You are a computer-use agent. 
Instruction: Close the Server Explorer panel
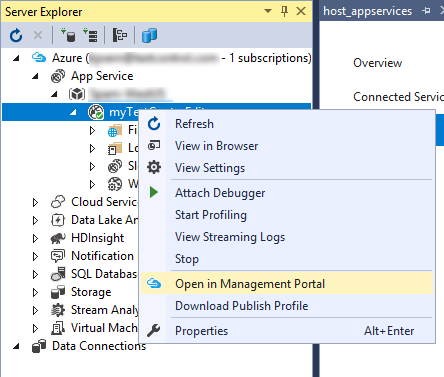point(301,11)
